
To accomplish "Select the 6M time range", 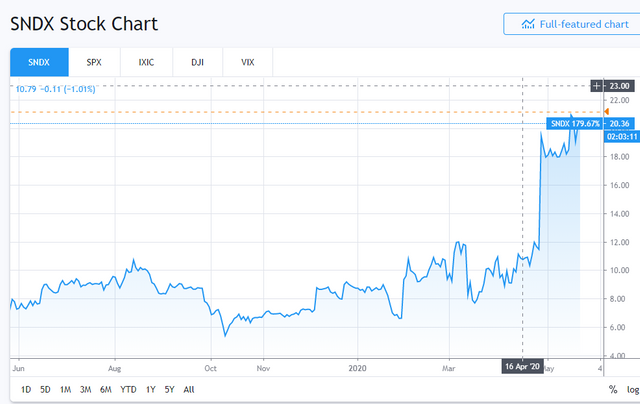I will 107,389.
